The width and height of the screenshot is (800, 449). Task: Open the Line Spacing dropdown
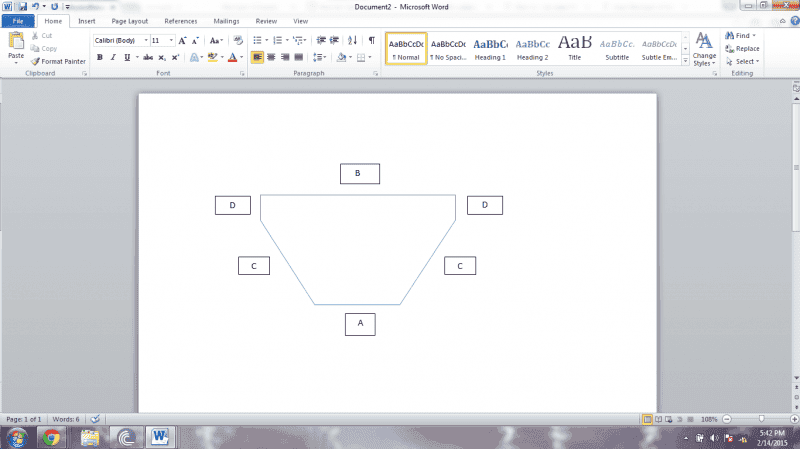(x=319, y=57)
